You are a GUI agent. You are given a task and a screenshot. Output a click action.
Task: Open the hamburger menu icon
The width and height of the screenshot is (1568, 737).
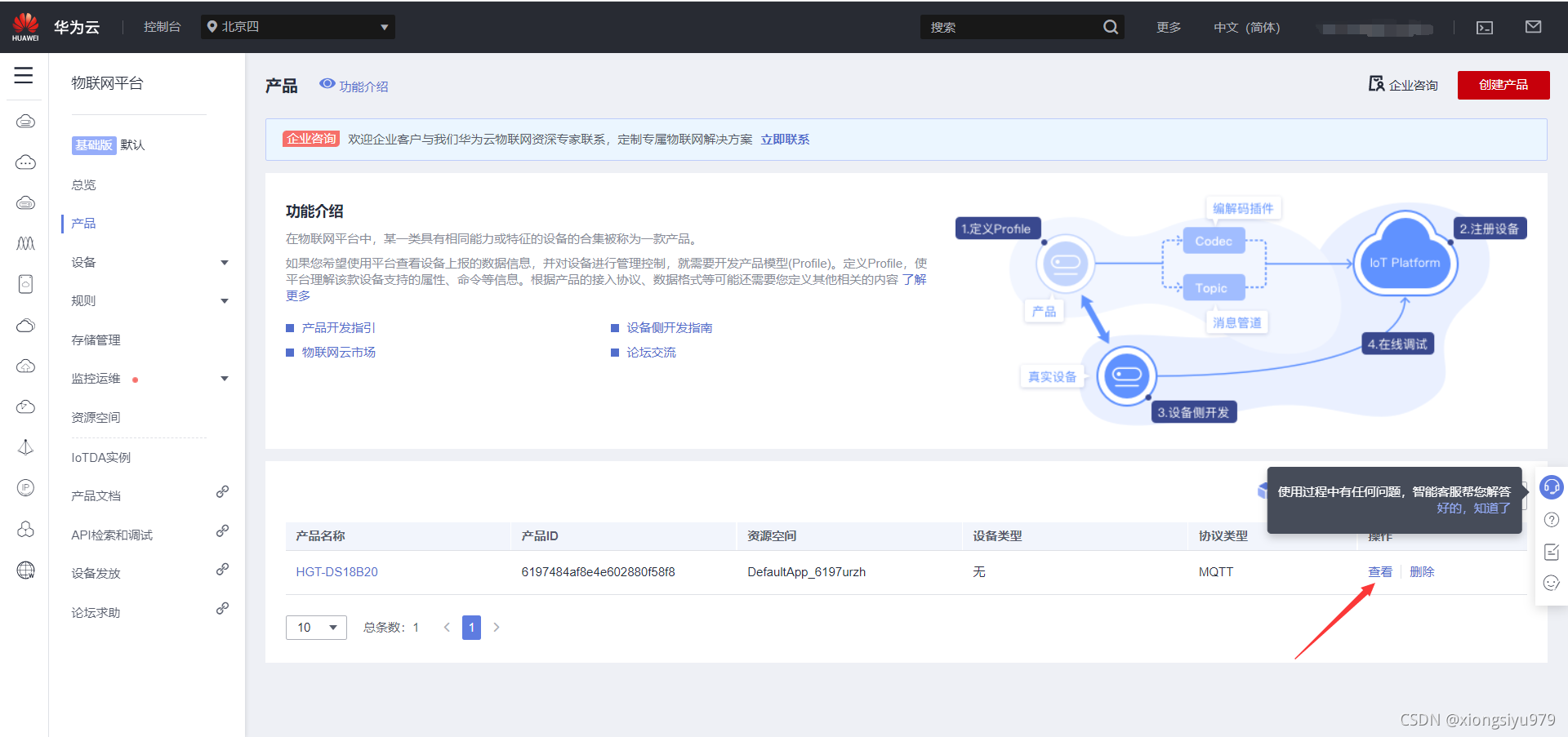tap(24, 75)
